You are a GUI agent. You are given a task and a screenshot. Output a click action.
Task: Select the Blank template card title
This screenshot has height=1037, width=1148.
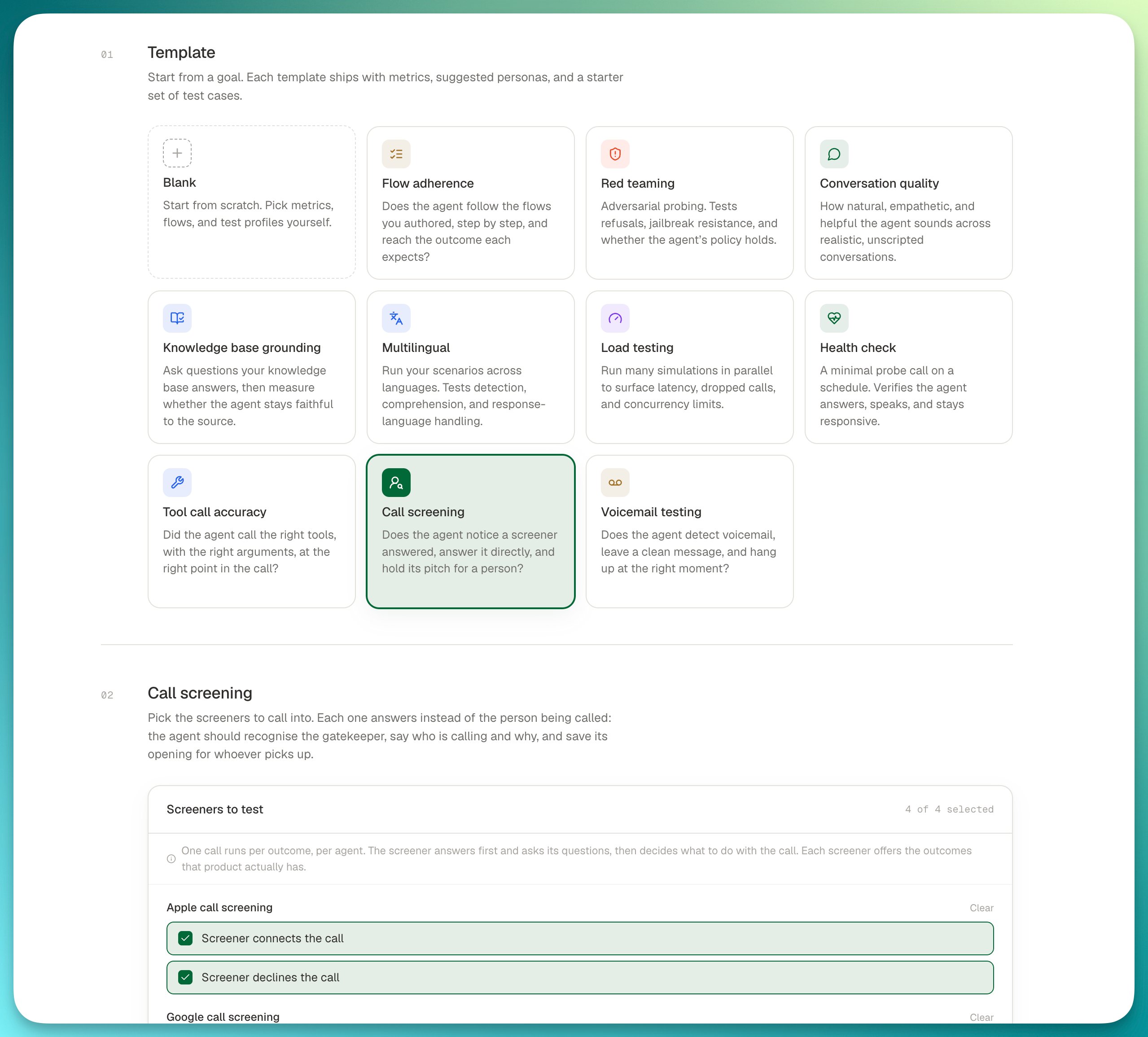[x=180, y=182]
